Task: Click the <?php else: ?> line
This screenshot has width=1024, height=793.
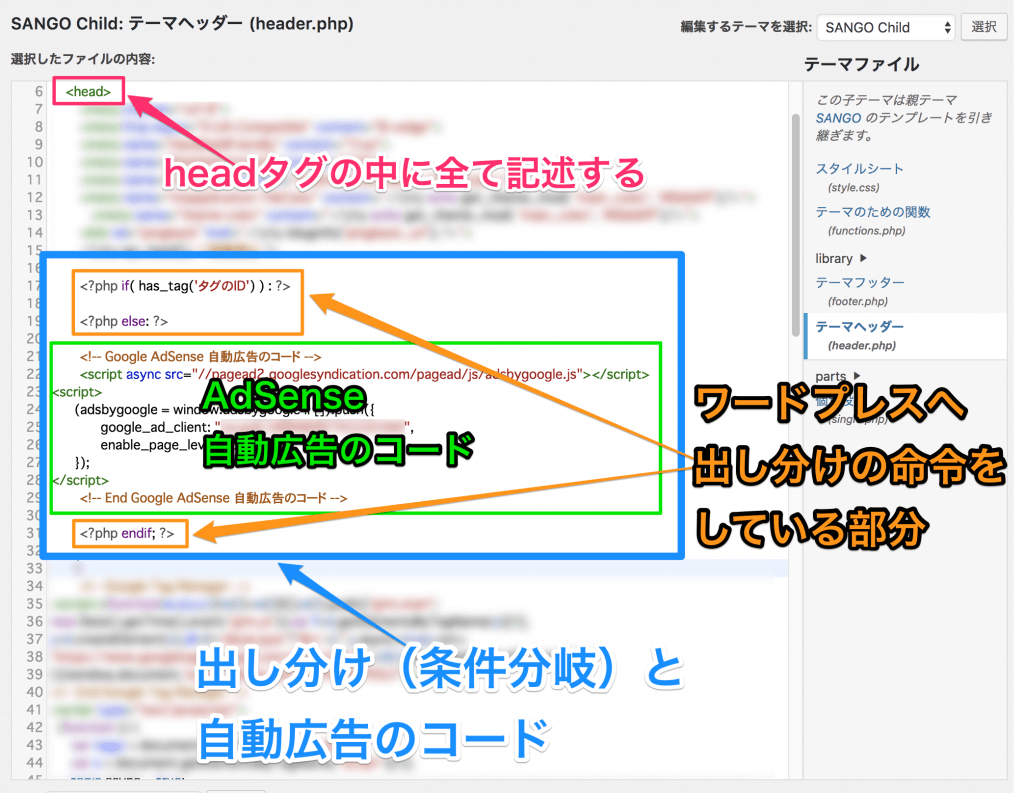Action: [x=123, y=321]
